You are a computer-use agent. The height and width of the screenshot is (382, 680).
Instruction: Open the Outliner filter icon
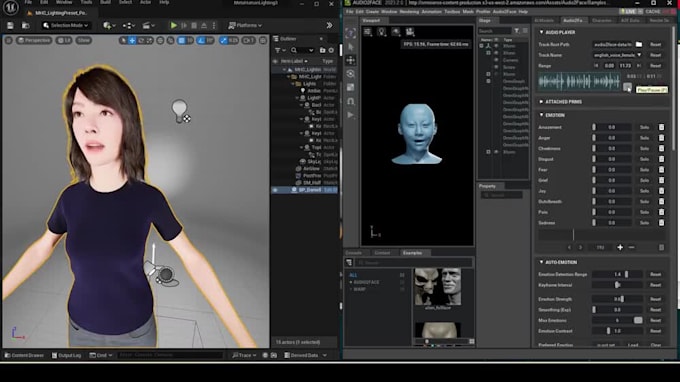click(x=279, y=50)
